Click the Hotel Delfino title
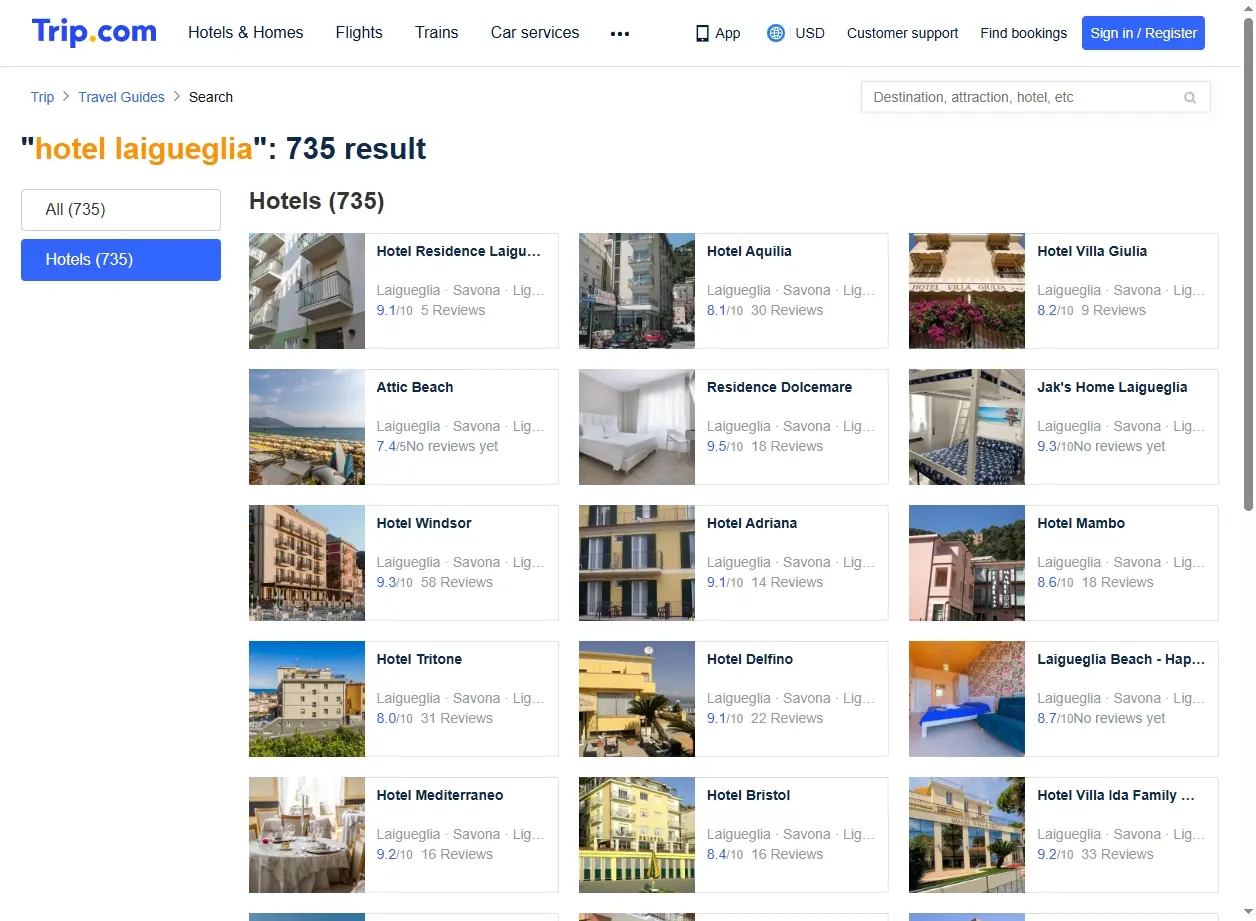 pyautogui.click(x=750, y=659)
